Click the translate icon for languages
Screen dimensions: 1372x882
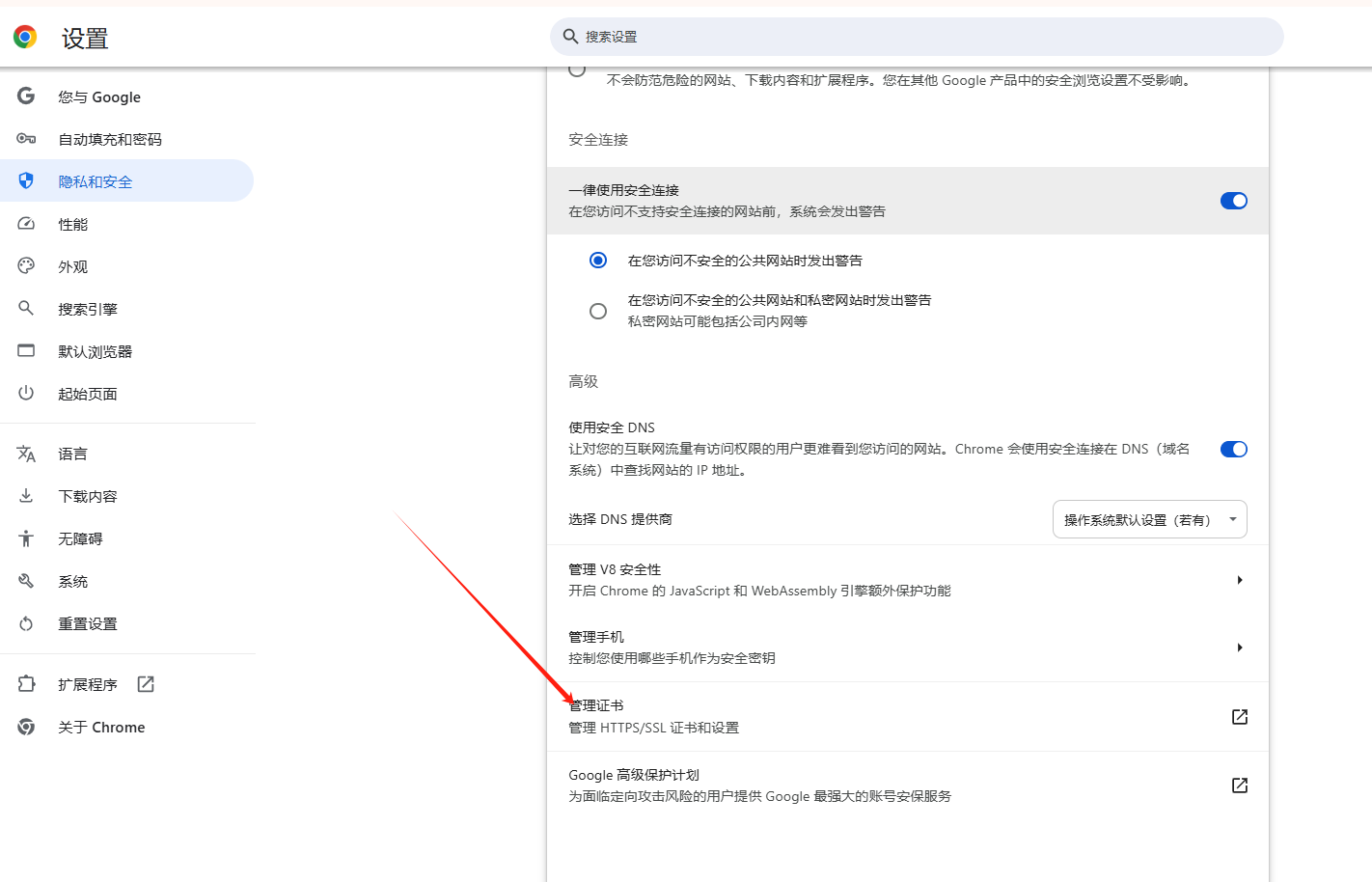26,454
